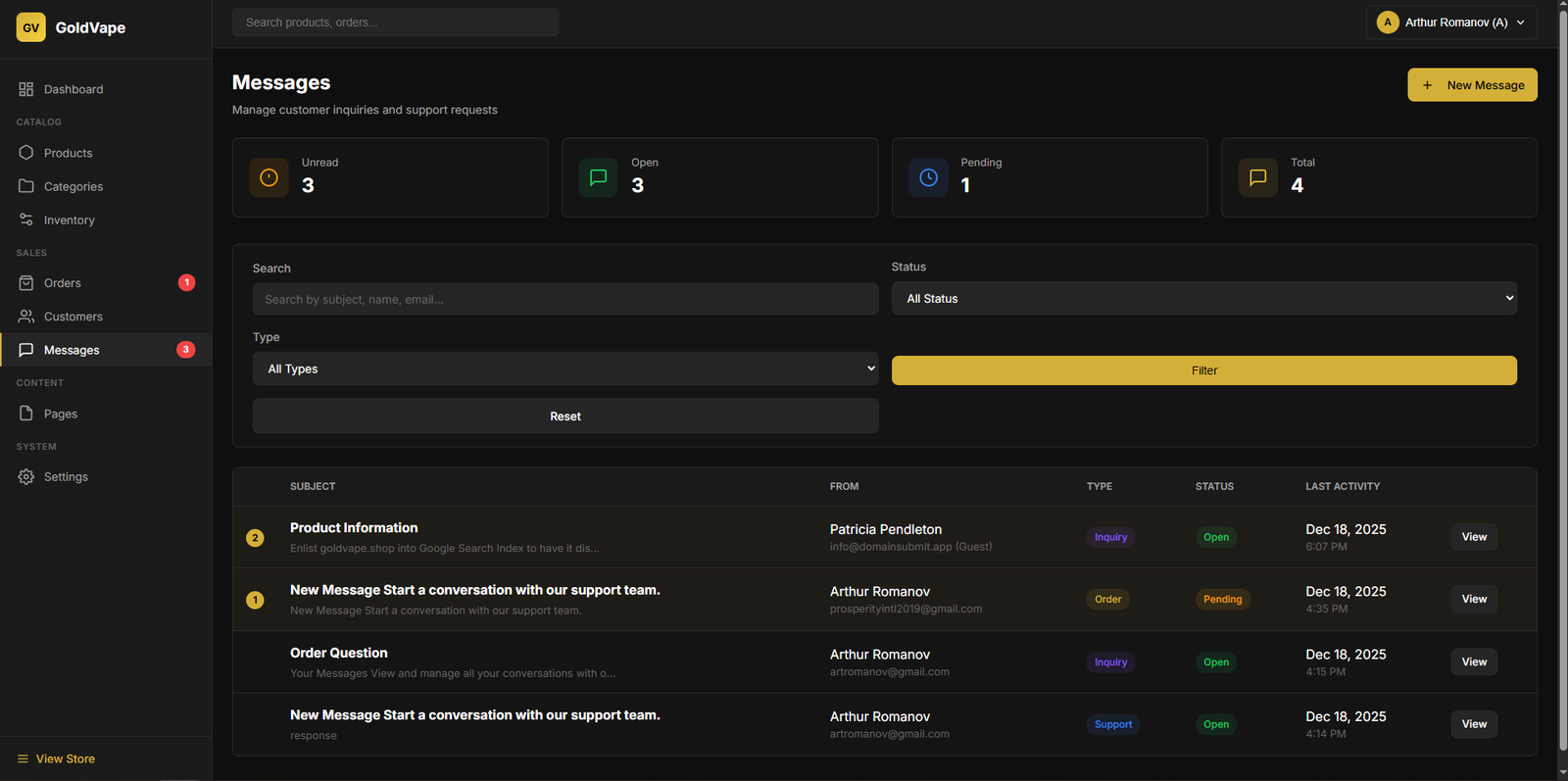Click the New Message button
This screenshot has height=781, width=1568.
1472,85
